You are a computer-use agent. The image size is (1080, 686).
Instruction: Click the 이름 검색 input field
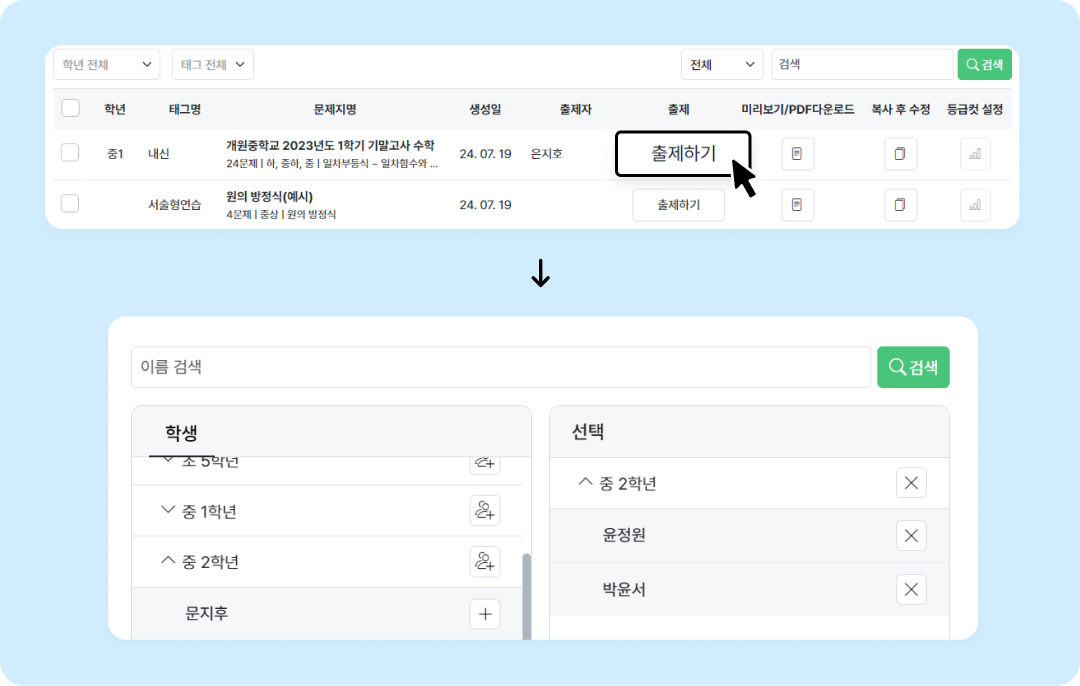500,367
